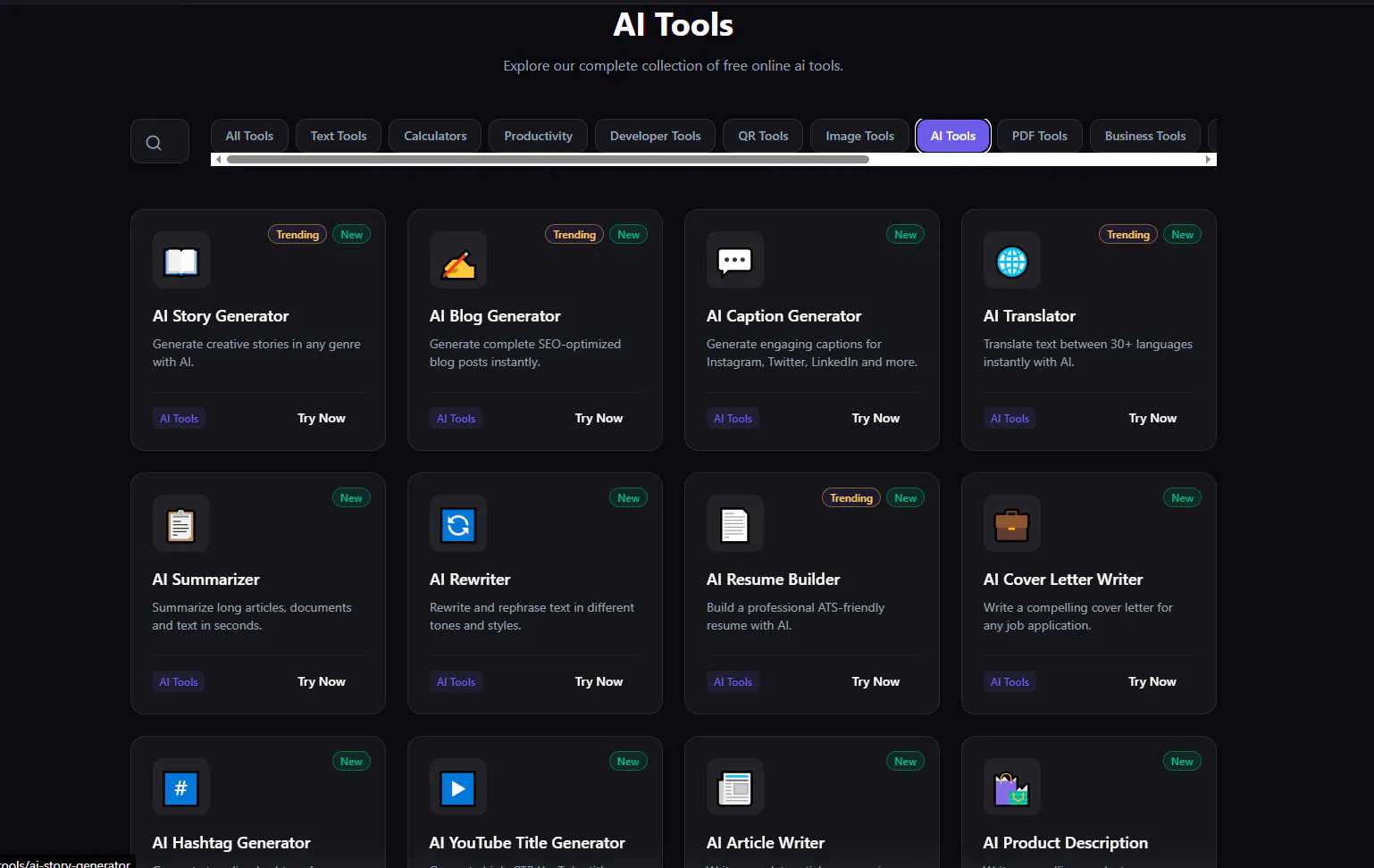This screenshot has height=868, width=1374.
Task: Click the AI Article Writer newspaper icon
Action: tap(735, 787)
